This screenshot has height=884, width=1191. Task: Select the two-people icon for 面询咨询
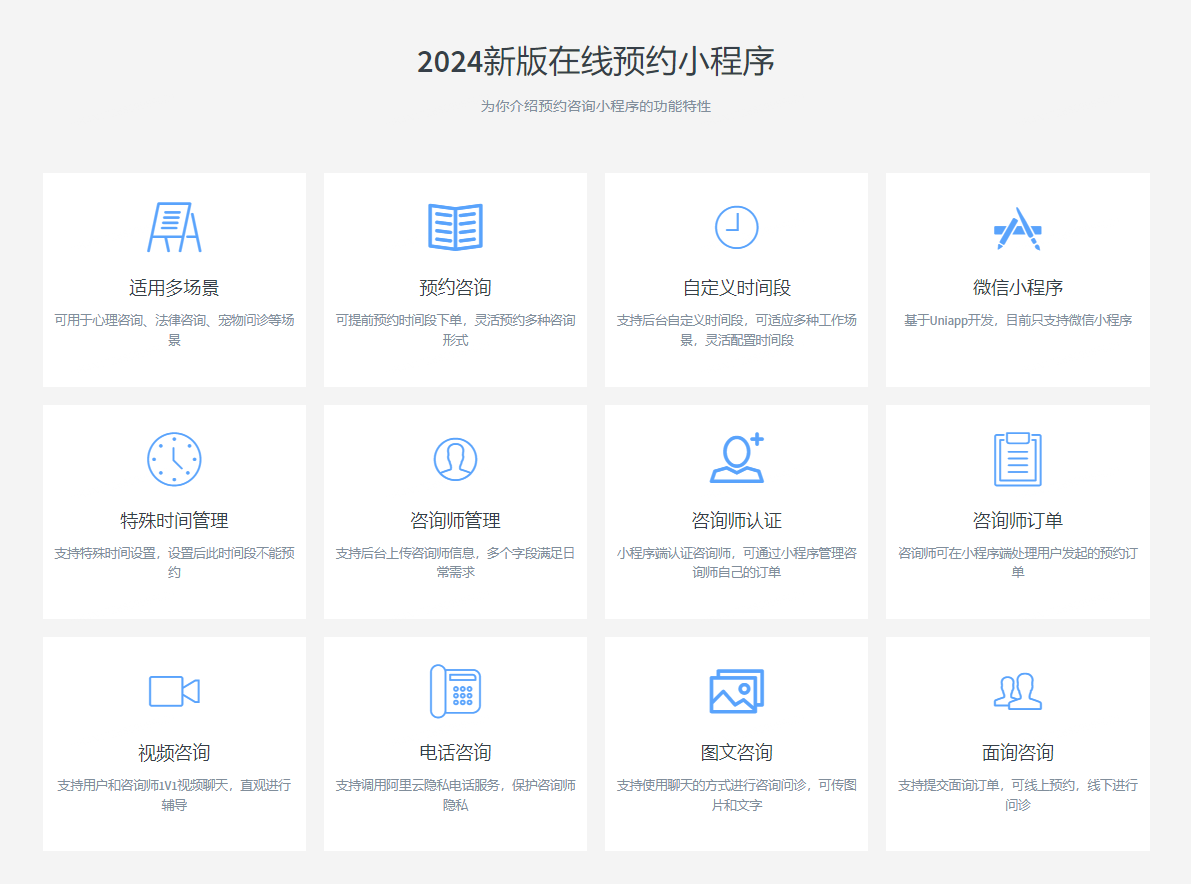pyautogui.click(x=1017, y=691)
